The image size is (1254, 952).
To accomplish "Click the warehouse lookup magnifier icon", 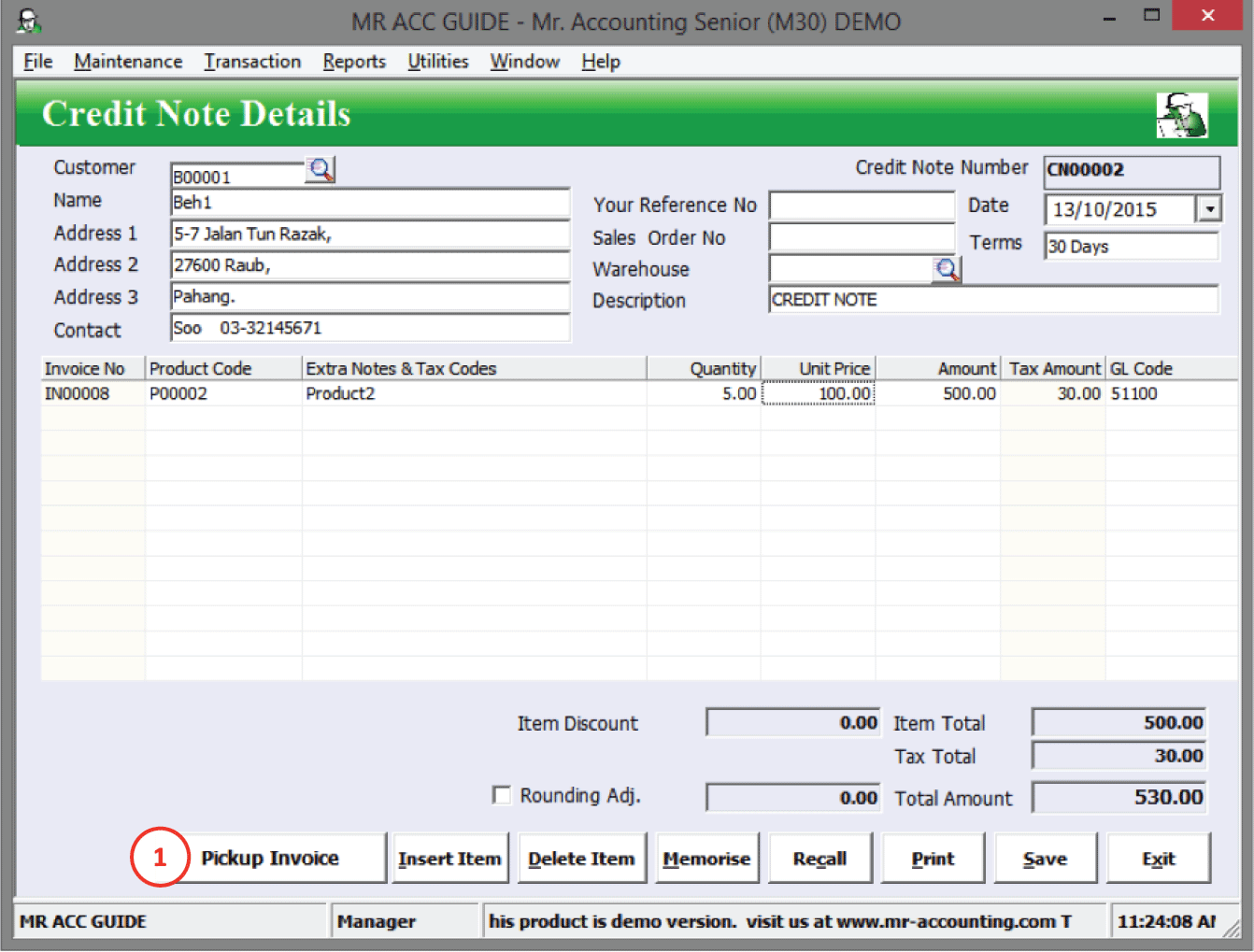I will click(947, 270).
